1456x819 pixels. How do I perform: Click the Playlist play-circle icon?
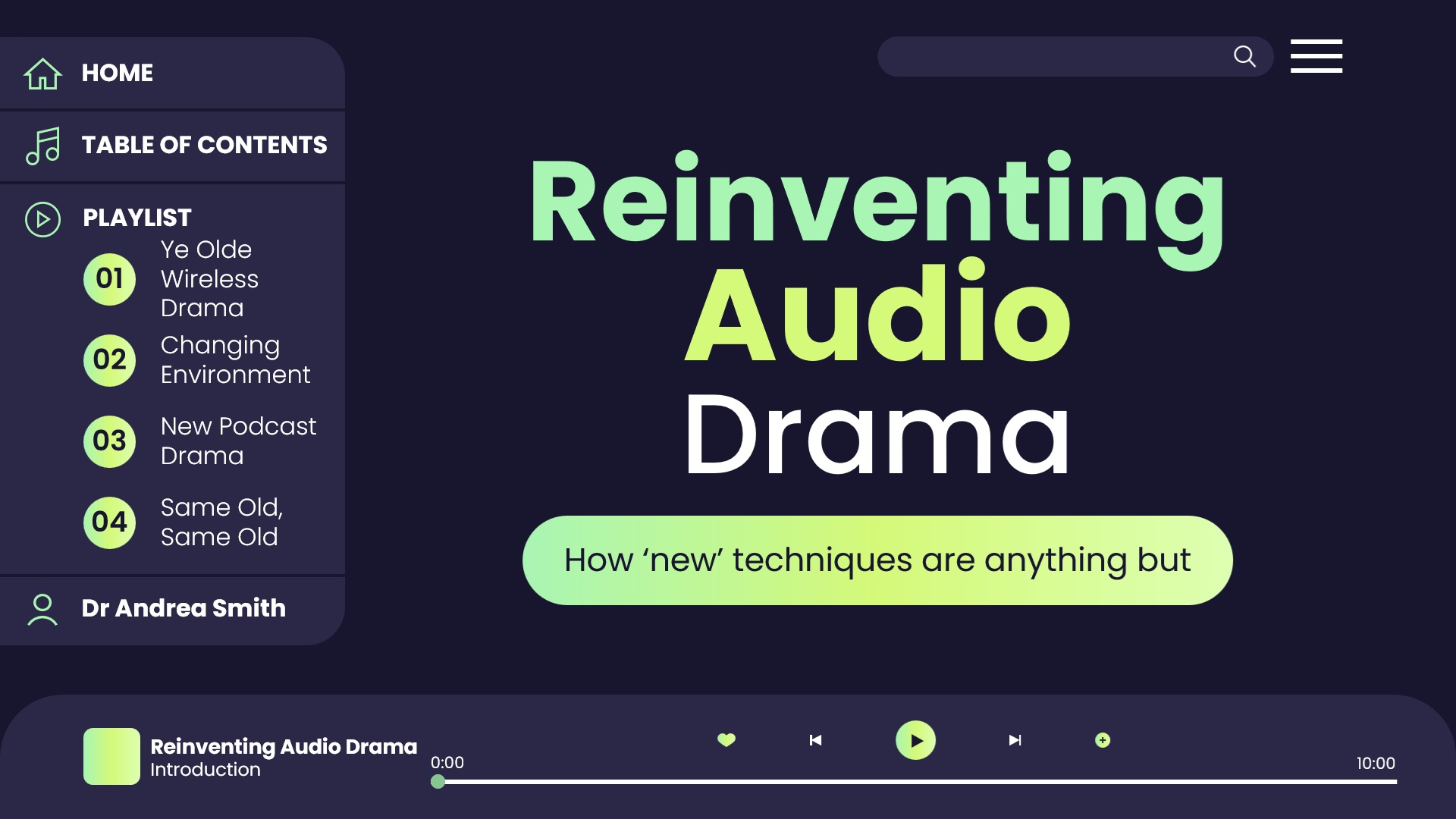pyautogui.click(x=42, y=219)
